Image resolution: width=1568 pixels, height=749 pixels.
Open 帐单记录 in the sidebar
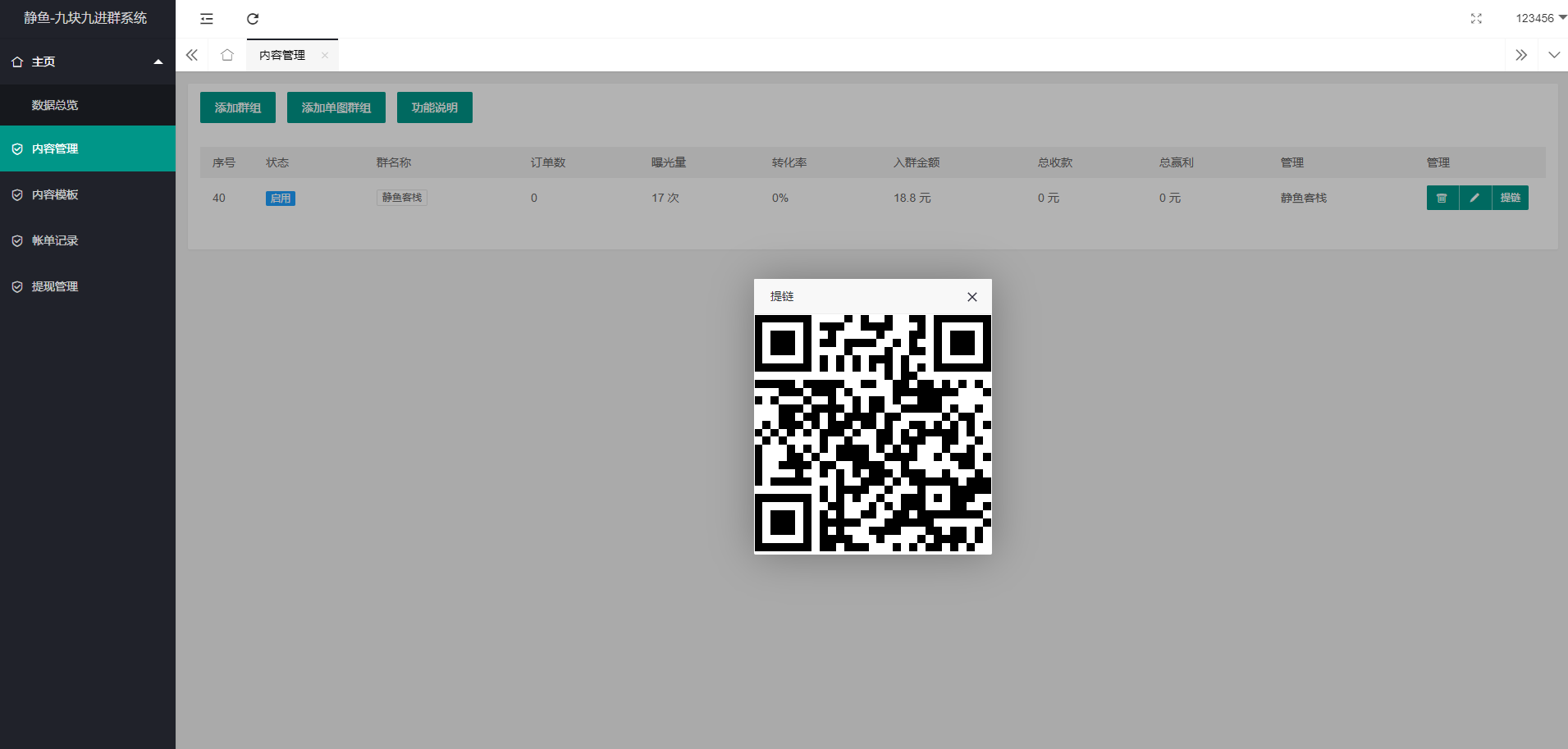point(88,240)
